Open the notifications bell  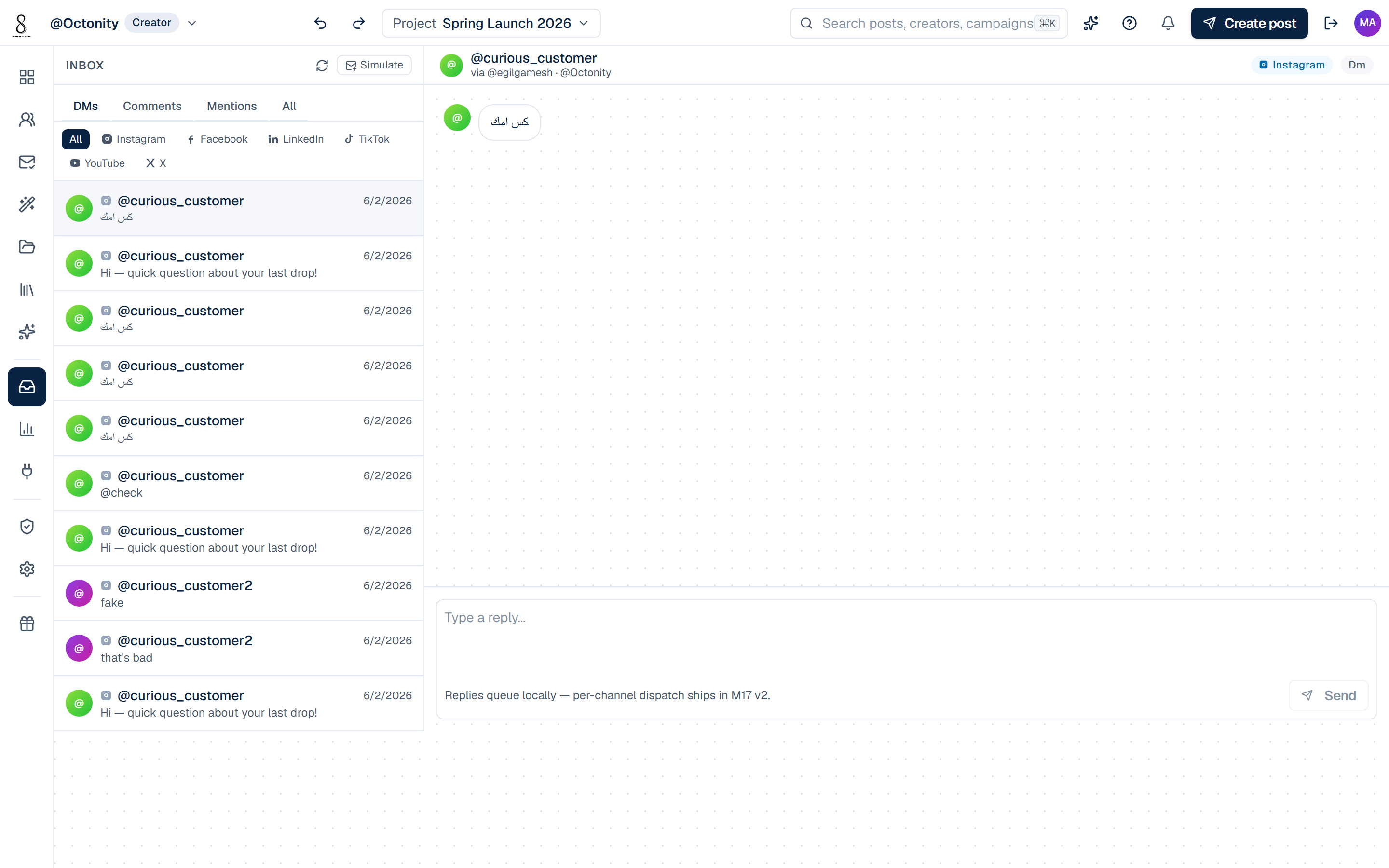tap(1168, 23)
